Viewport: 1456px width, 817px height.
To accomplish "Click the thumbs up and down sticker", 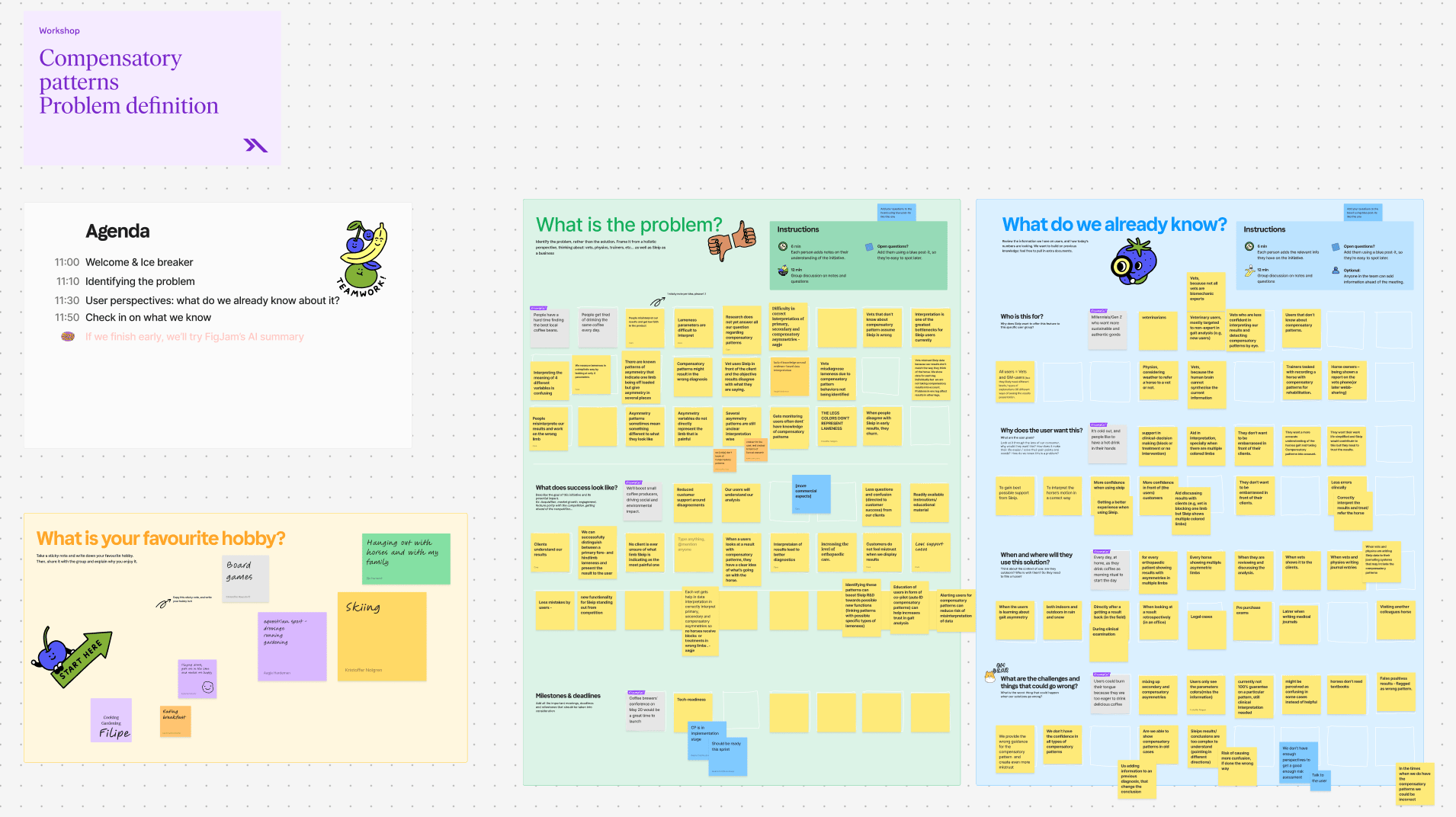I will (x=732, y=241).
